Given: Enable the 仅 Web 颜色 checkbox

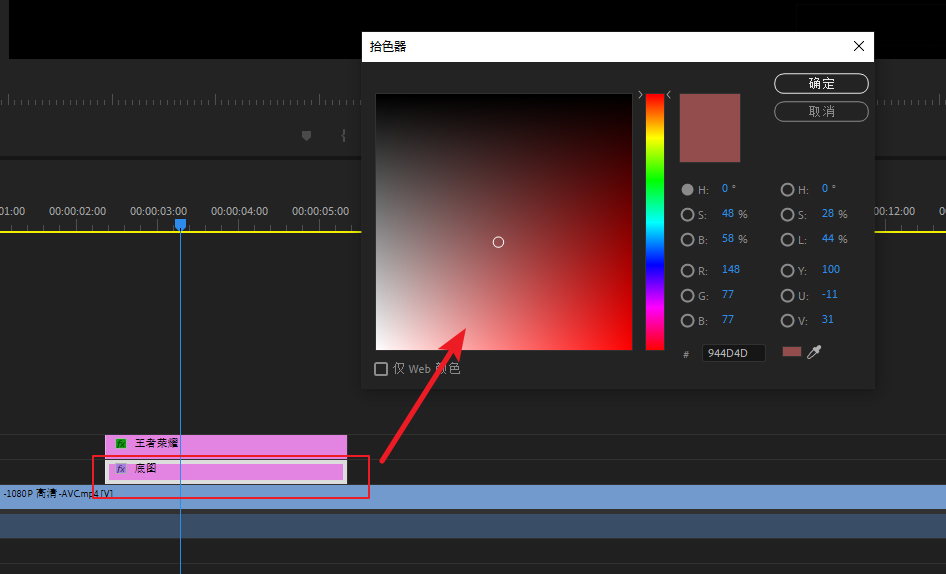Looking at the screenshot, I should pos(381,369).
